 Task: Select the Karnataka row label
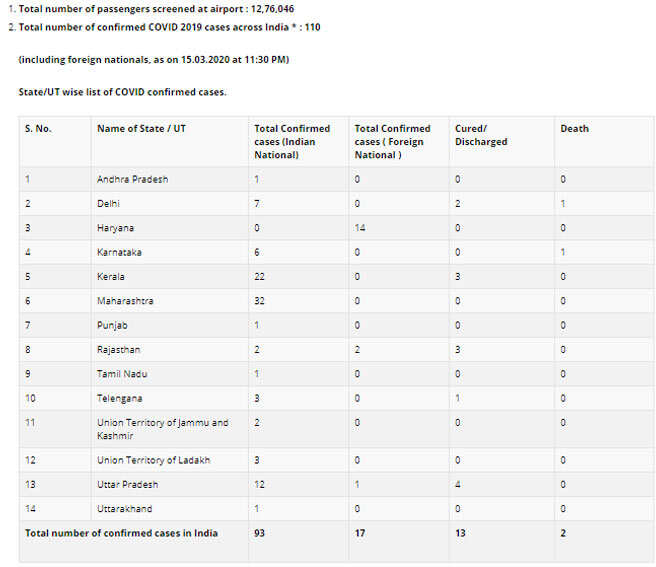tap(119, 252)
